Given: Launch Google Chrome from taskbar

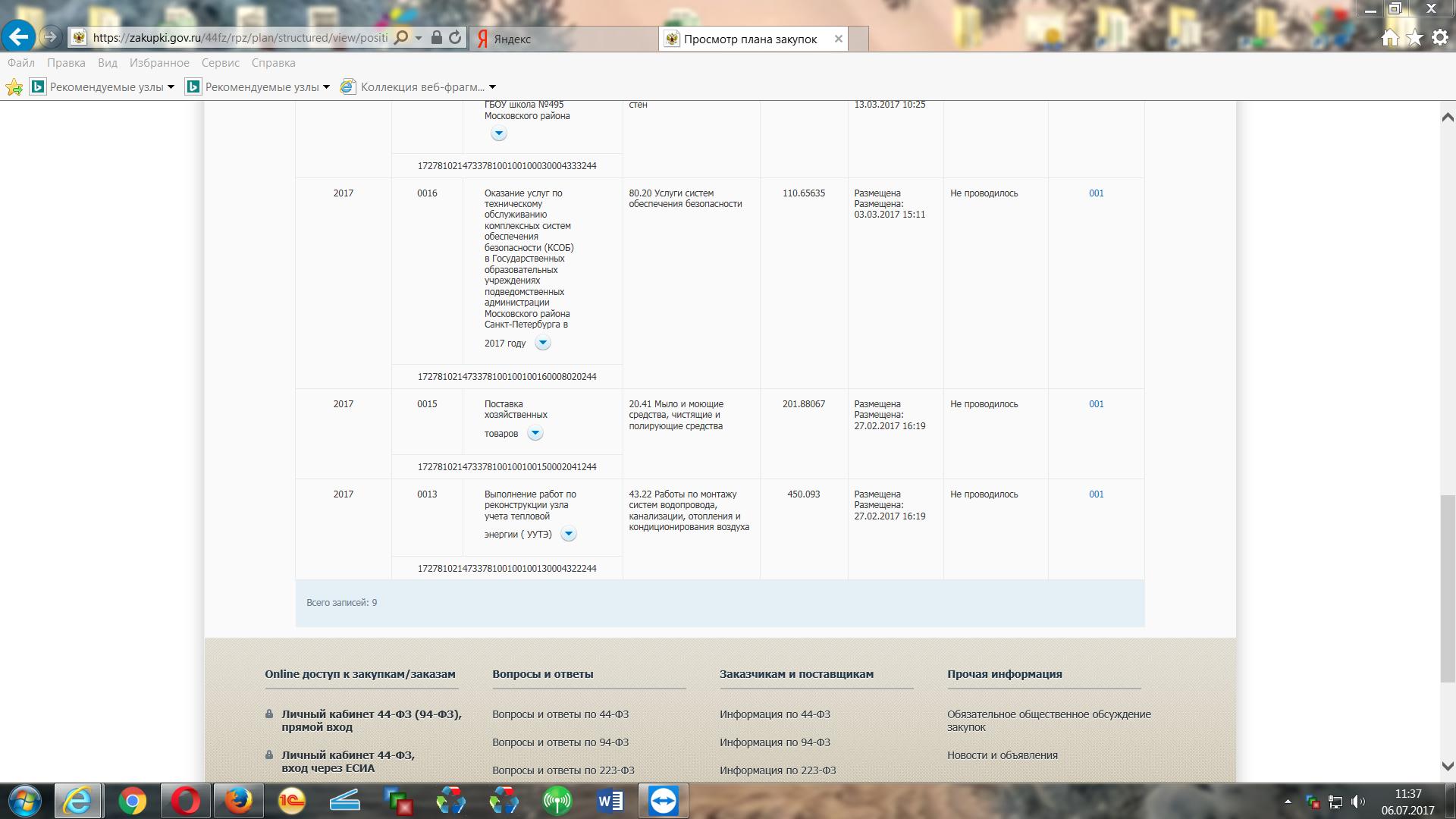Looking at the screenshot, I should pyautogui.click(x=132, y=801).
